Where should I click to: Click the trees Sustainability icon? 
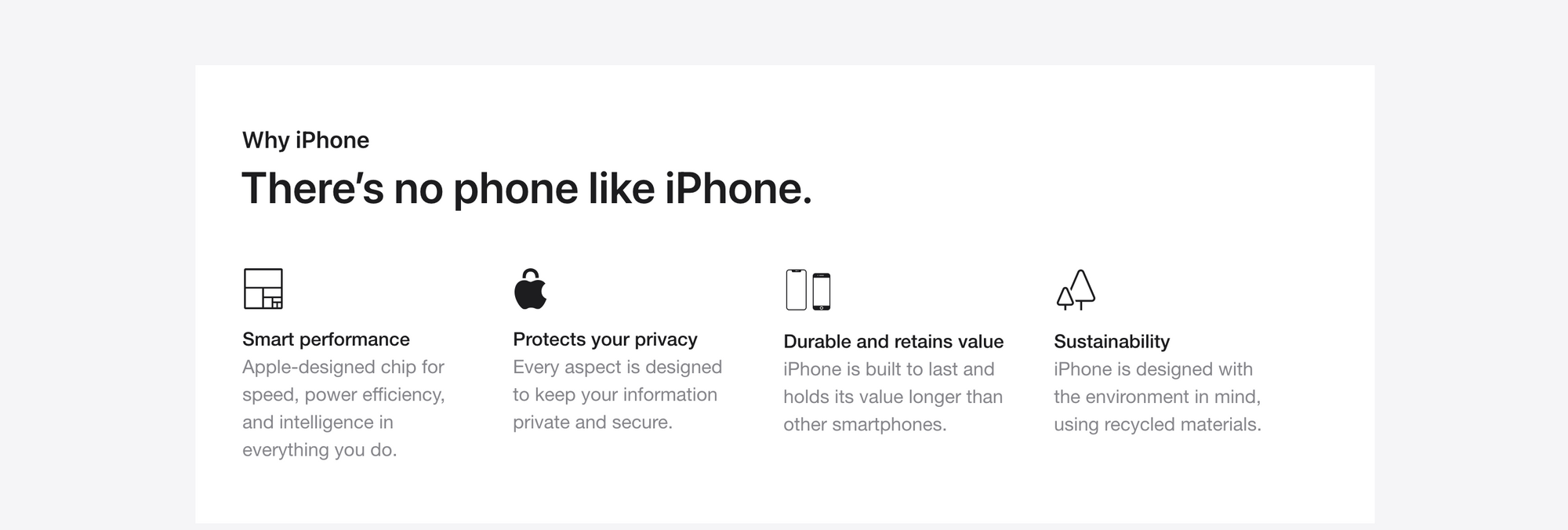pyautogui.click(x=1076, y=290)
